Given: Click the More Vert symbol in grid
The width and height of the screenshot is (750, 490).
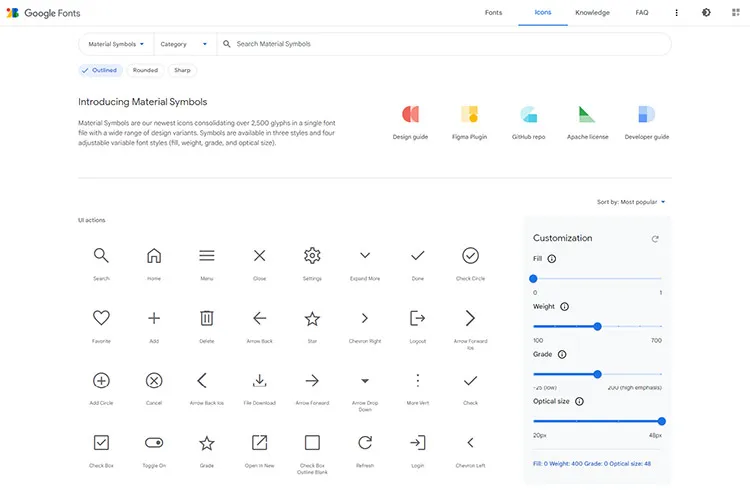Looking at the screenshot, I should pos(418,380).
